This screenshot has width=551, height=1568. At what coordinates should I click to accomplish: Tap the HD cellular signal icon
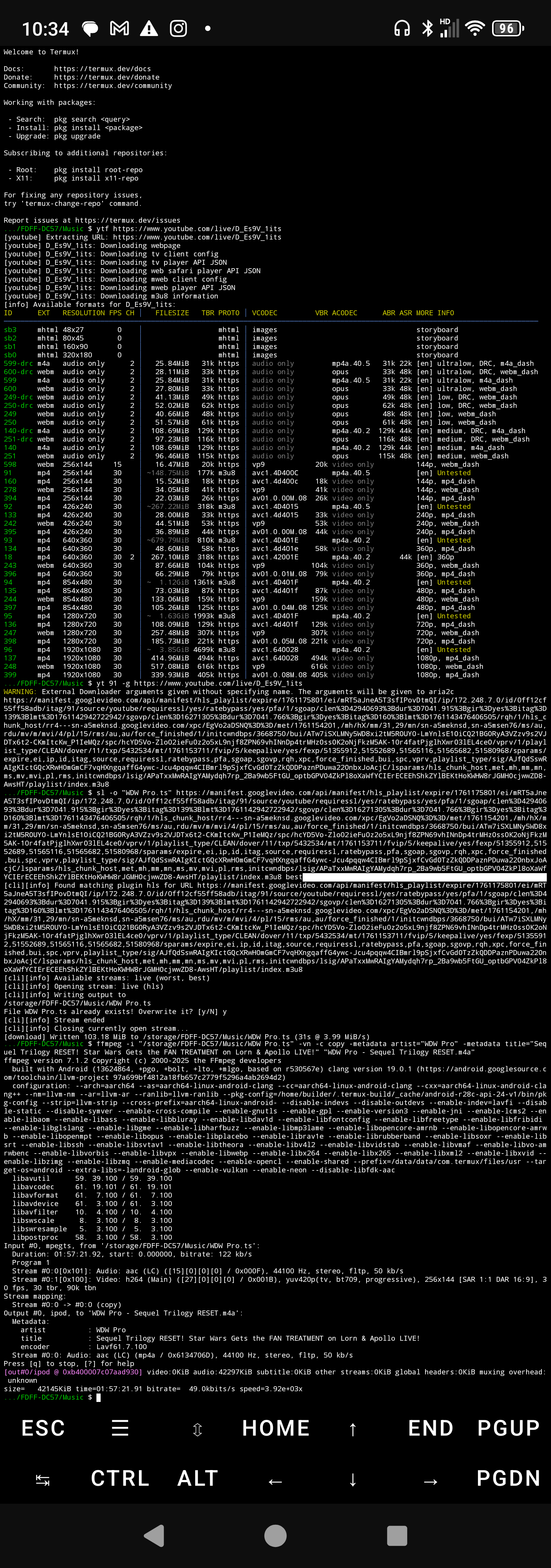[x=449, y=28]
